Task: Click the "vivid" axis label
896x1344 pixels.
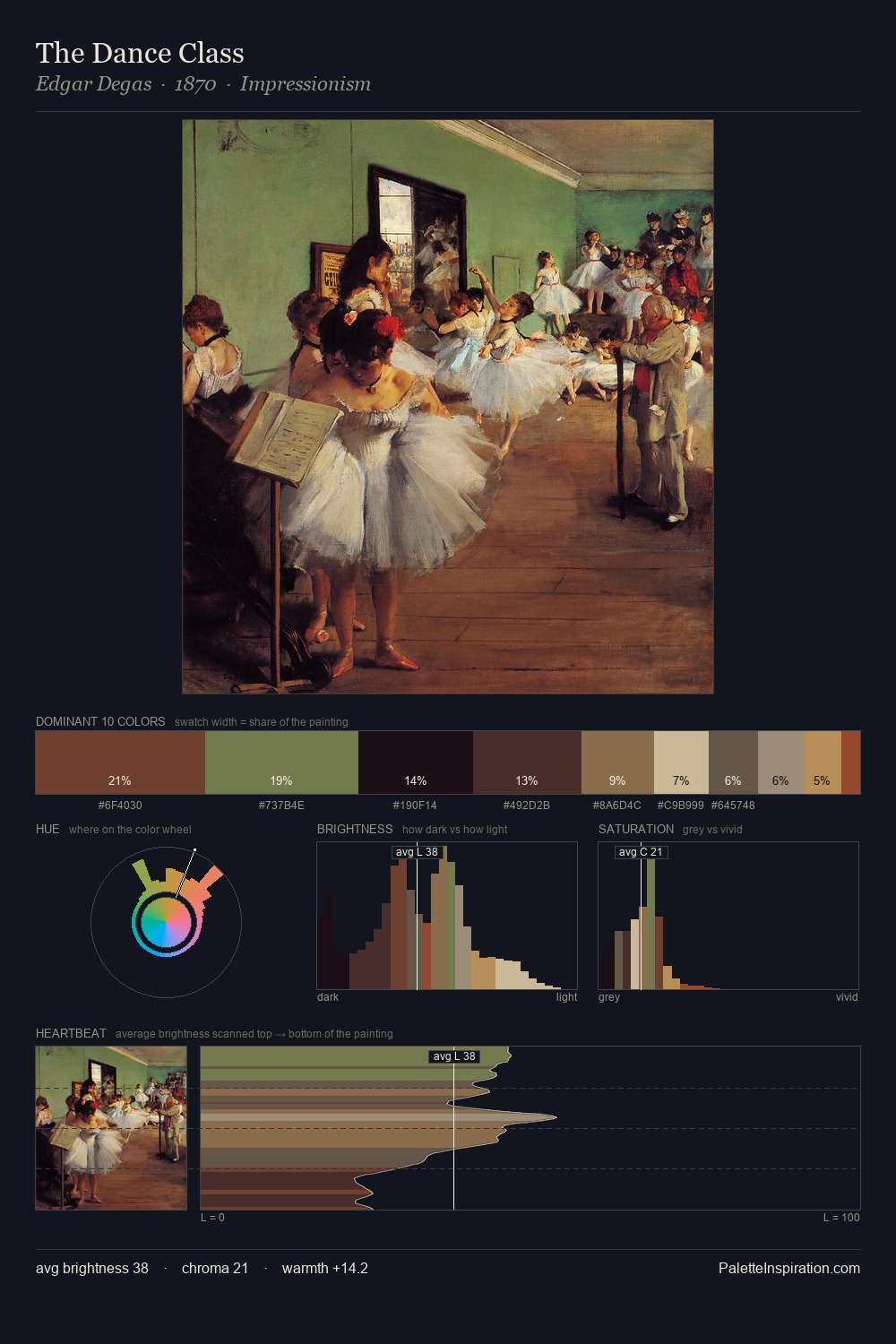Action: (847, 997)
